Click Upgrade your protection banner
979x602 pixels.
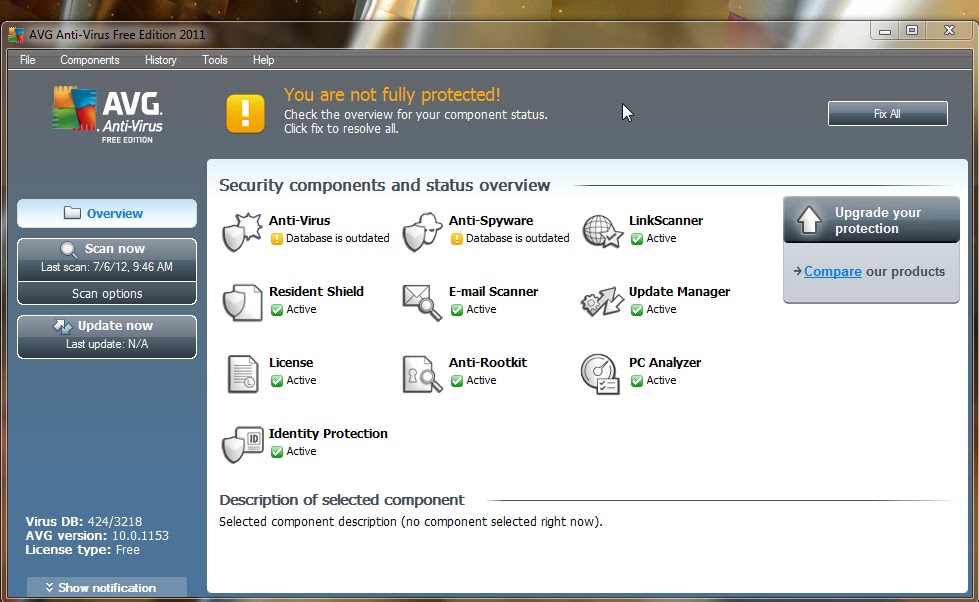[x=871, y=220]
